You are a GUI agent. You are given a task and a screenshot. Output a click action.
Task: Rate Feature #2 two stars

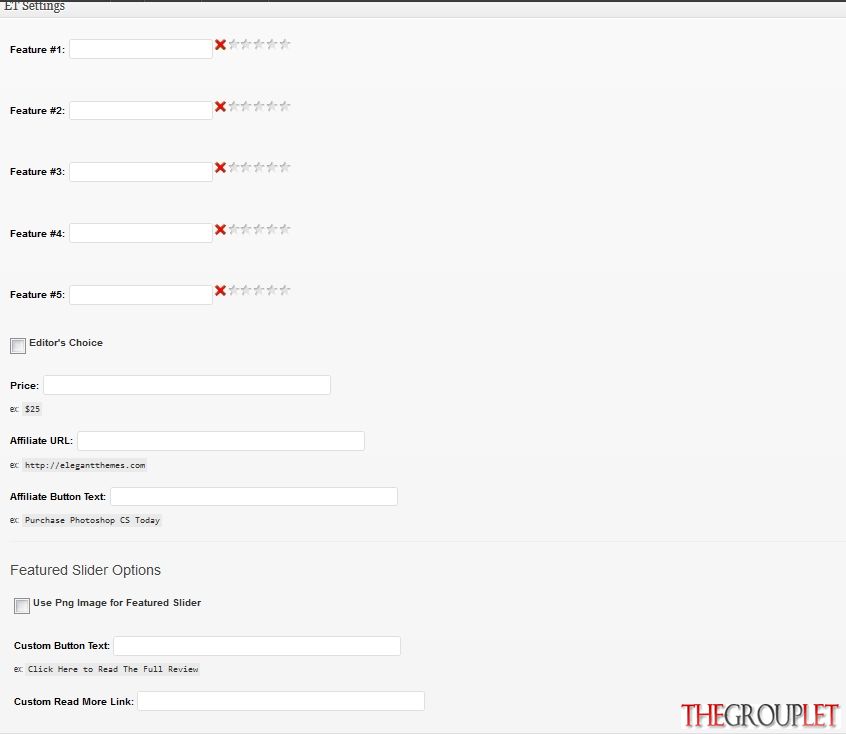pyautogui.click(x=247, y=106)
